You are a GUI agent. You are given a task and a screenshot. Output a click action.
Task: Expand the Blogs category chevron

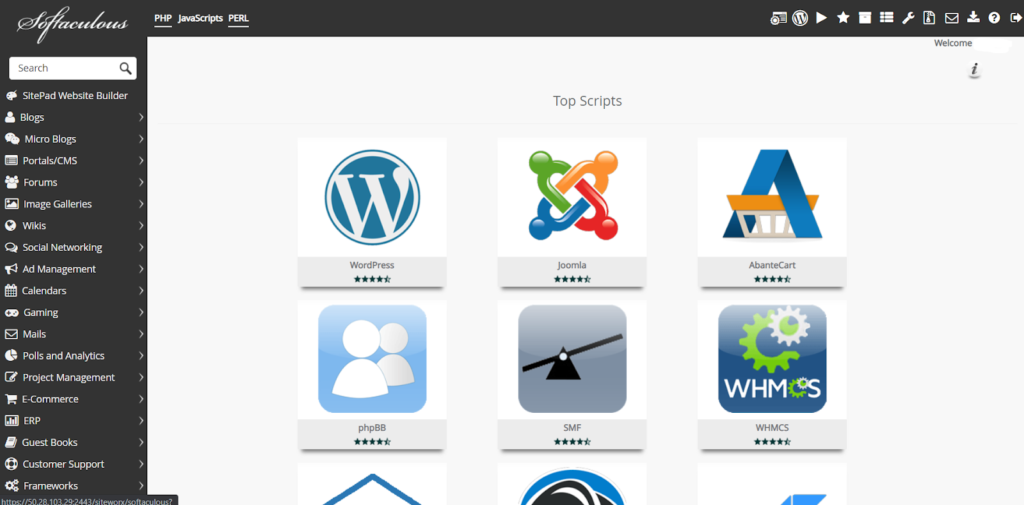click(x=141, y=118)
